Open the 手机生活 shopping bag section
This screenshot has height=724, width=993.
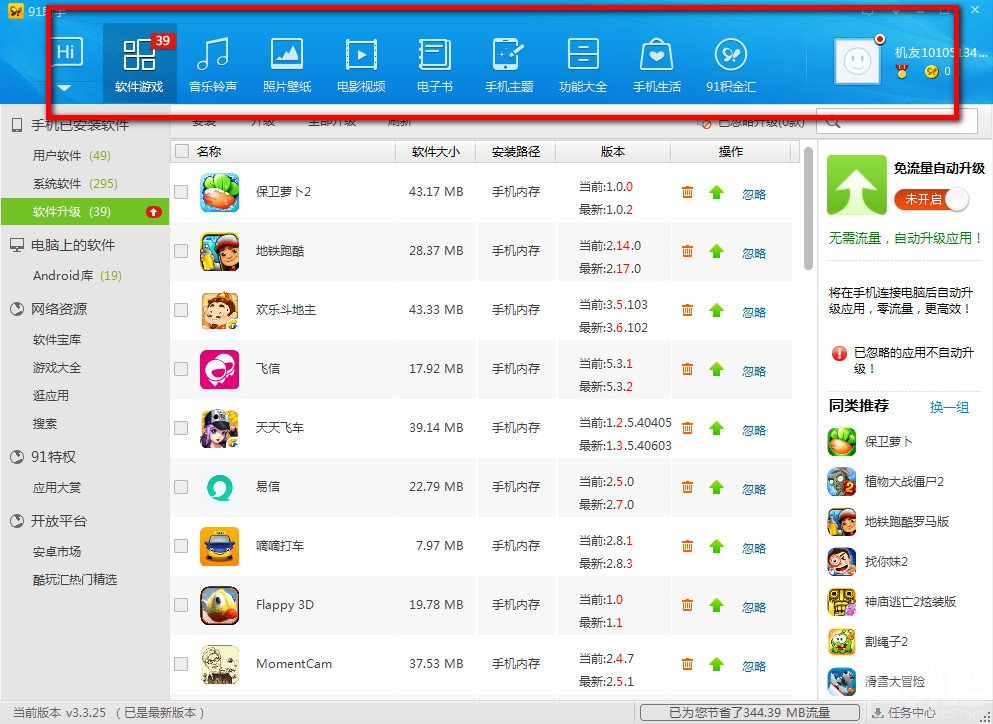(657, 63)
